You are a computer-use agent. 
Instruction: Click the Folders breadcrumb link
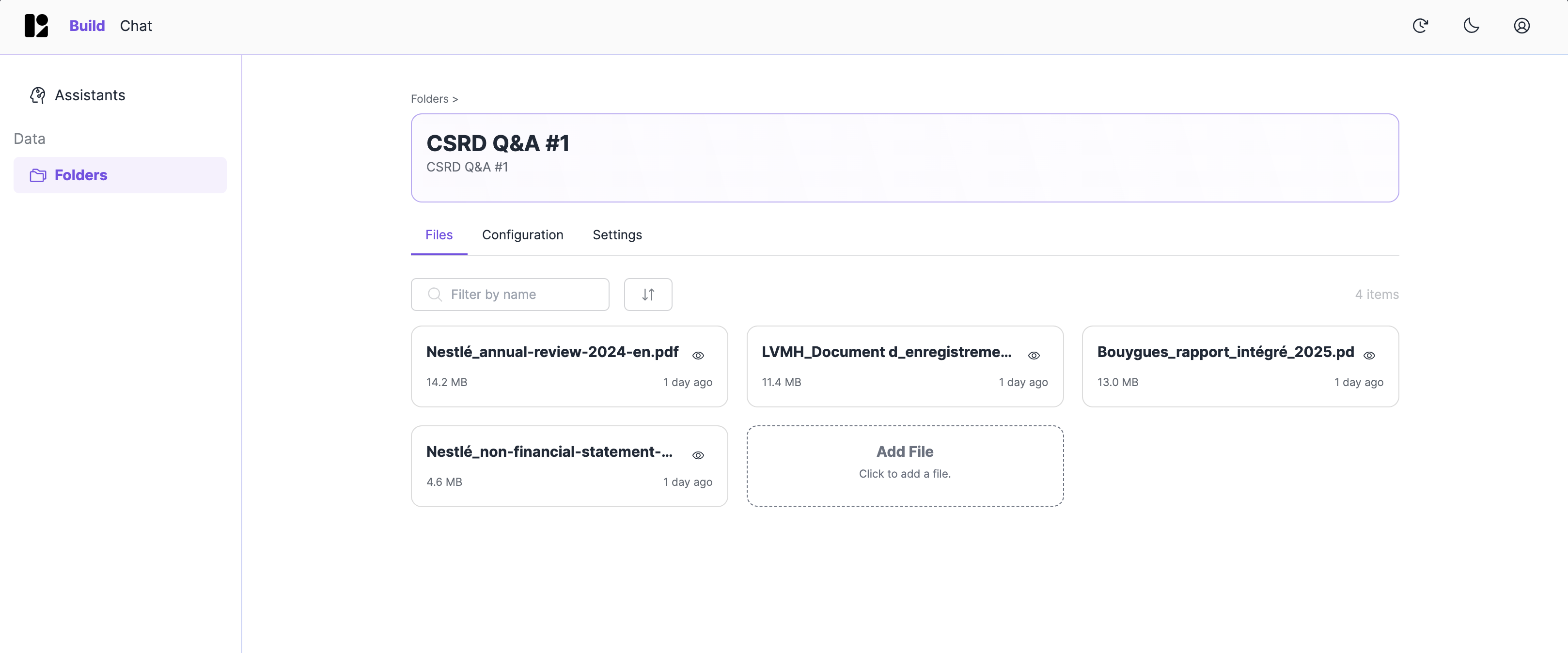pyautogui.click(x=429, y=99)
